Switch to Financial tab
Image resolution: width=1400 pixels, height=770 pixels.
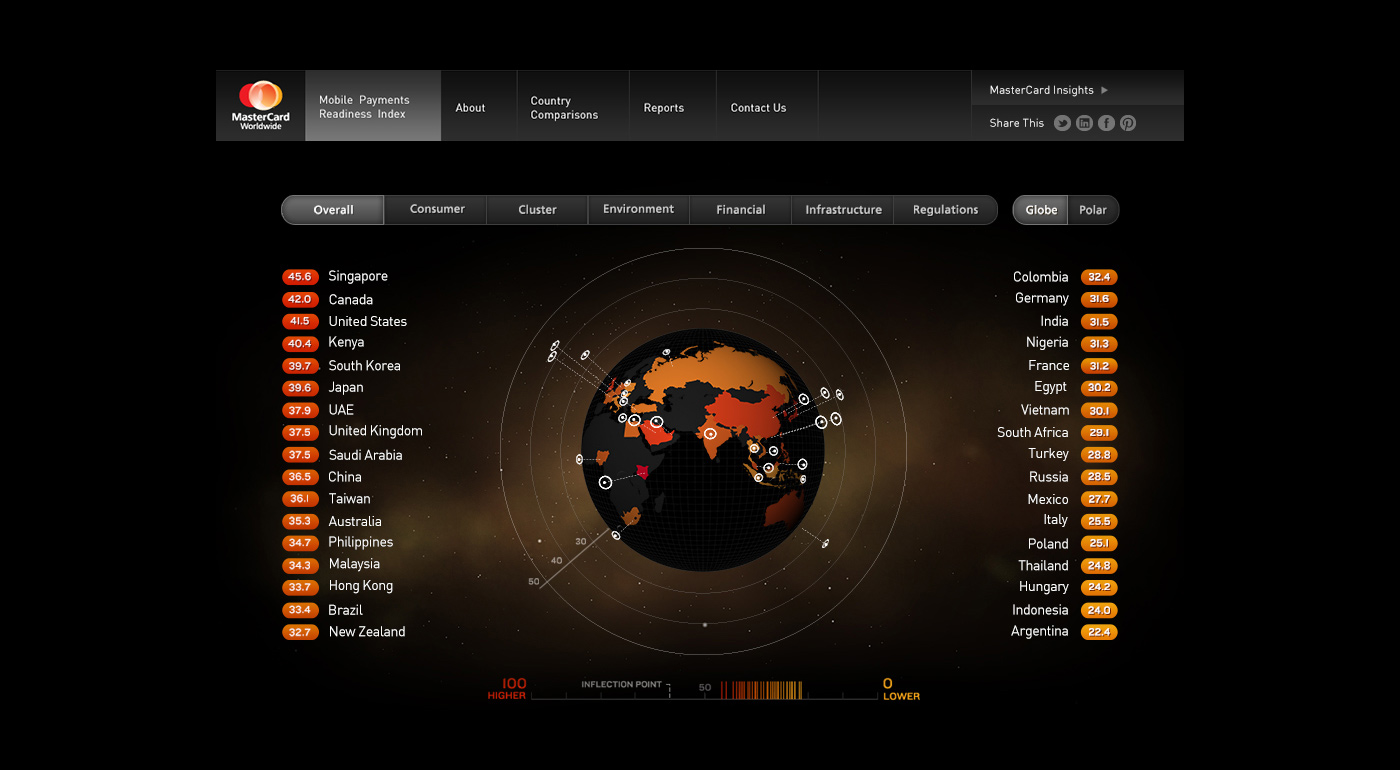[741, 210]
